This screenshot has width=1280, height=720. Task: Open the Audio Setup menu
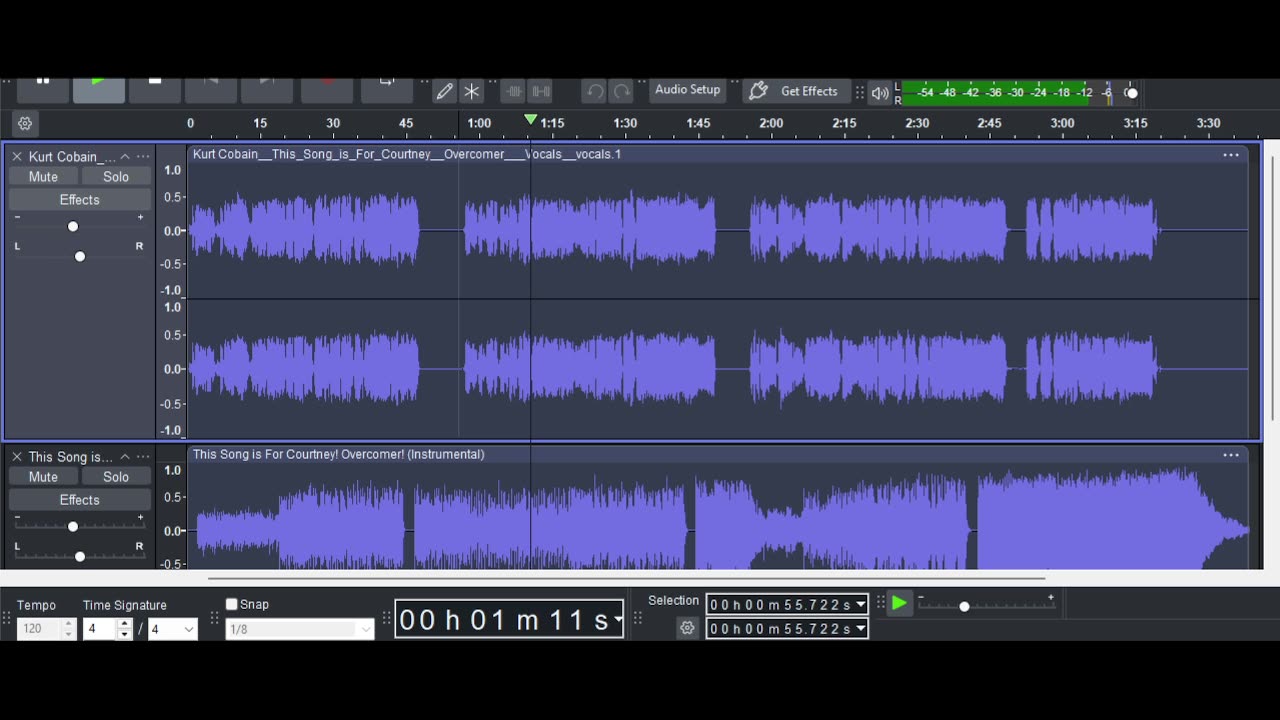688,90
